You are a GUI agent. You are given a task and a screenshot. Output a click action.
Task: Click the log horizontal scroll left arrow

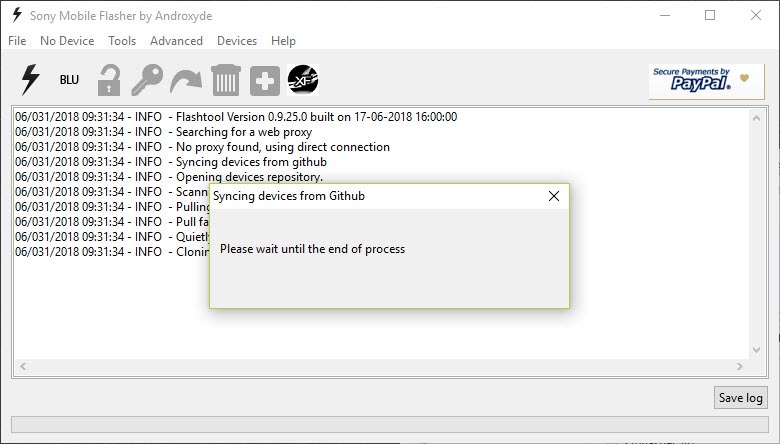23,366
